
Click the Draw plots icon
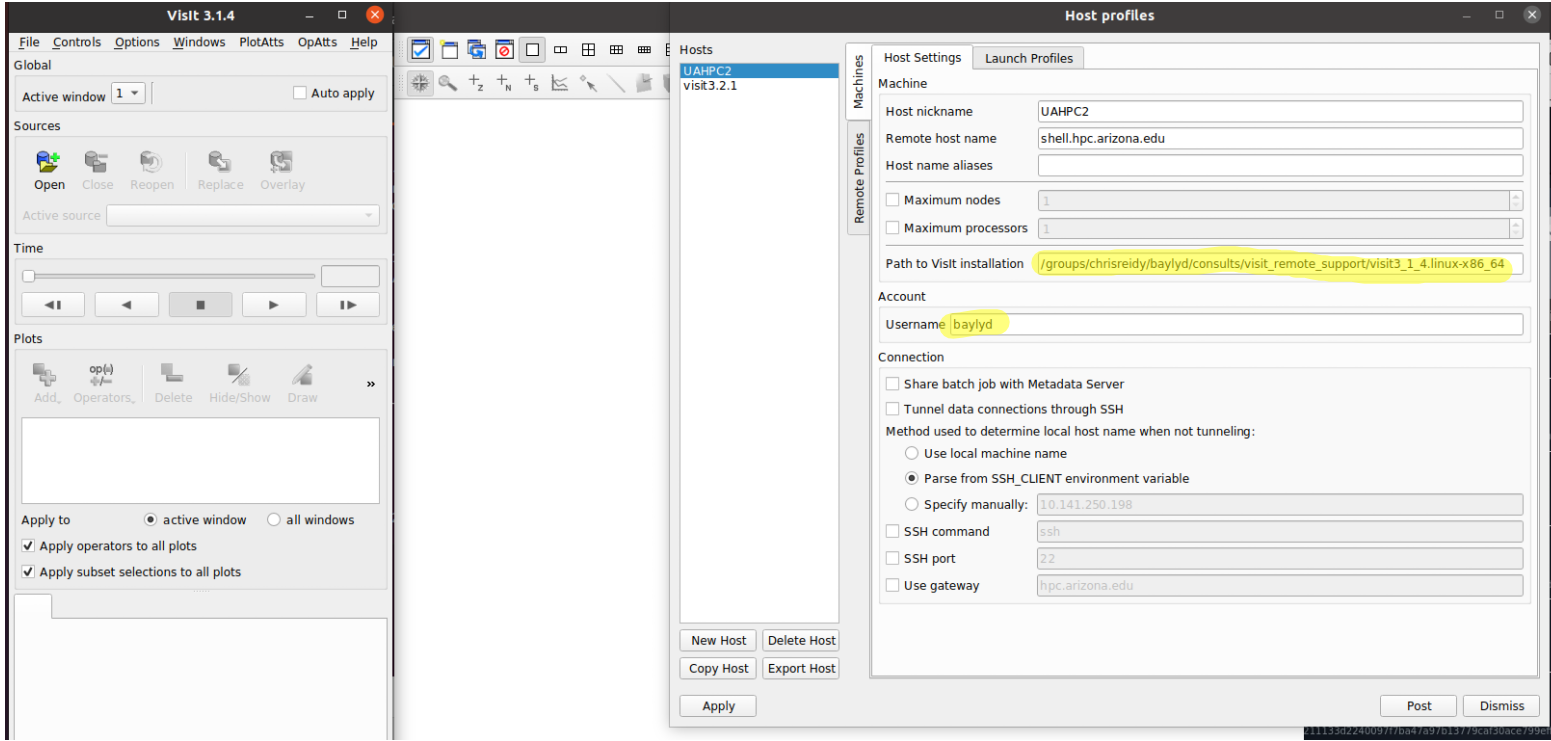(x=302, y=375)
